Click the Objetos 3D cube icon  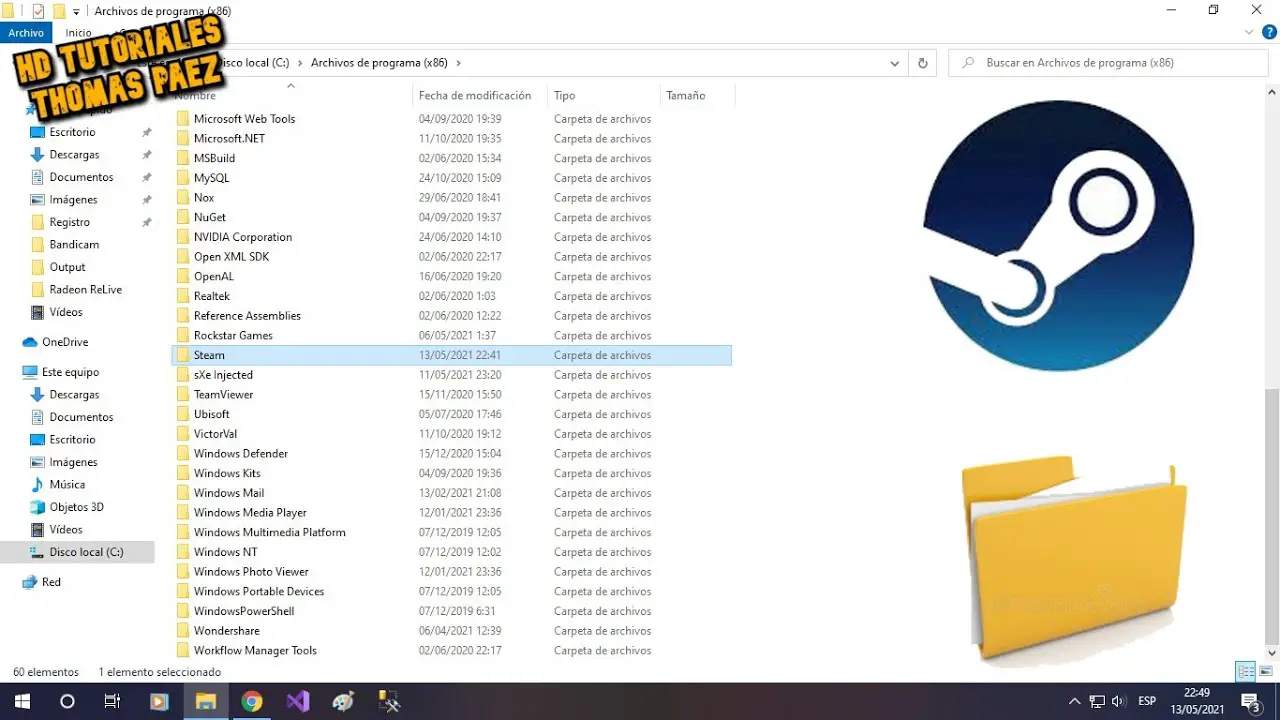point(38,507)
